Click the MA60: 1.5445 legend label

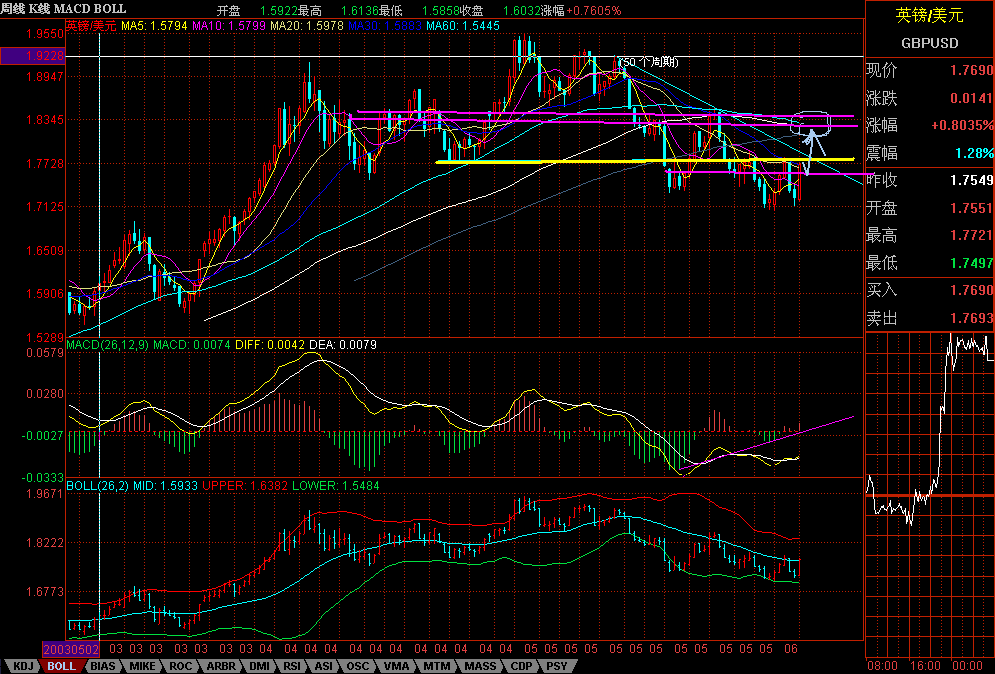[x=463, y=26]
